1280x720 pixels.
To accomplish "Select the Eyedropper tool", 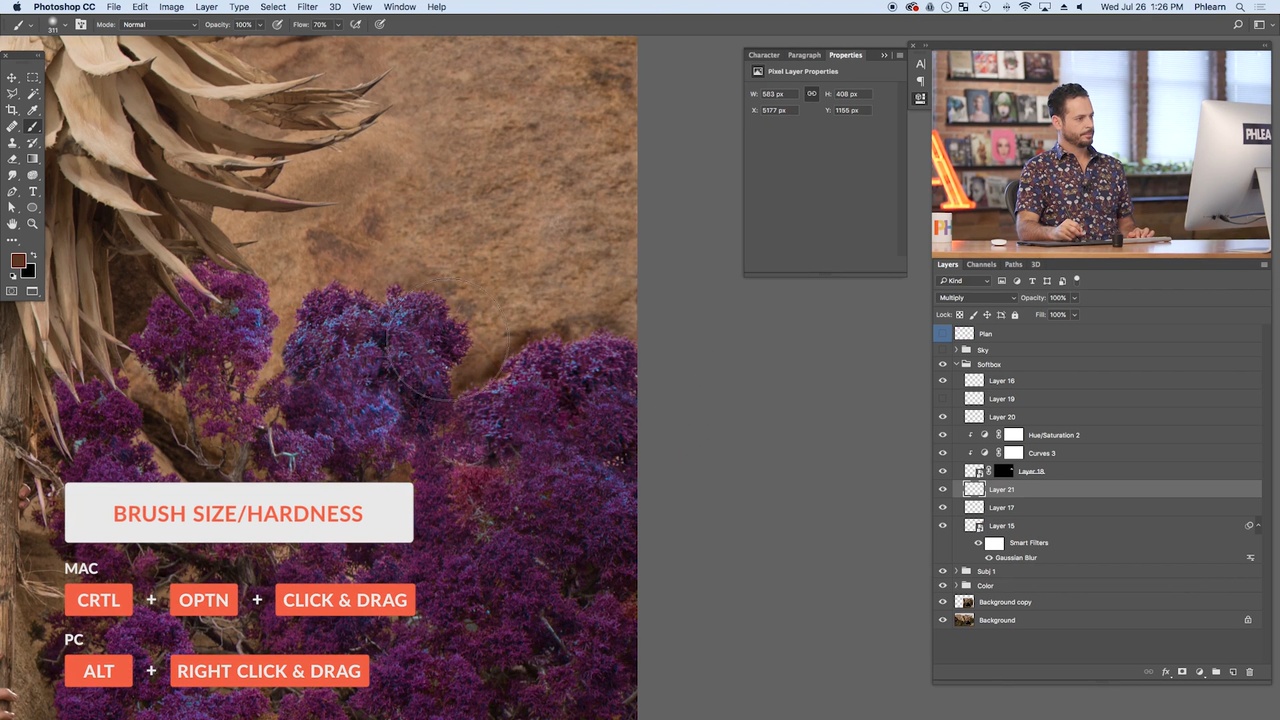I will (32, 110).
